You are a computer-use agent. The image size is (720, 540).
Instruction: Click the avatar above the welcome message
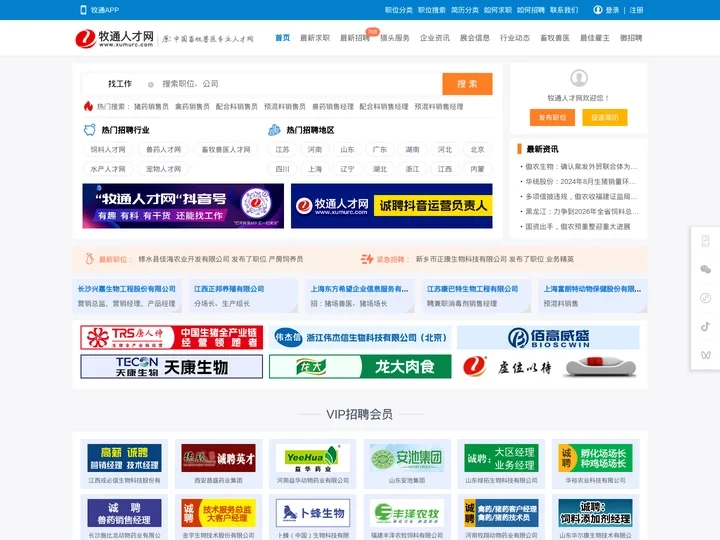pos(579,78)
